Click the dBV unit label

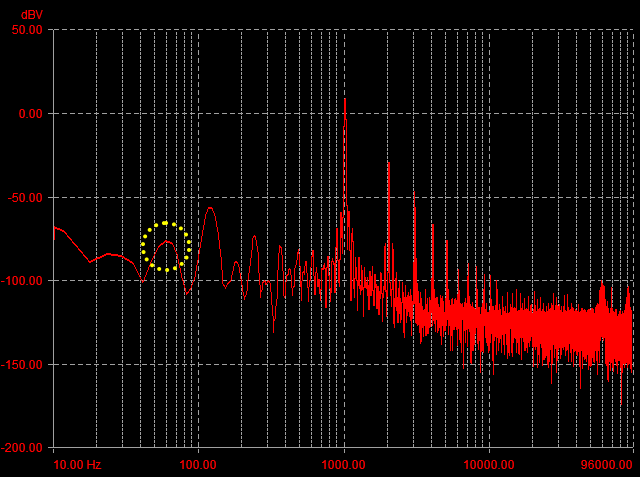pyautogui.click(x=31, y=15)
